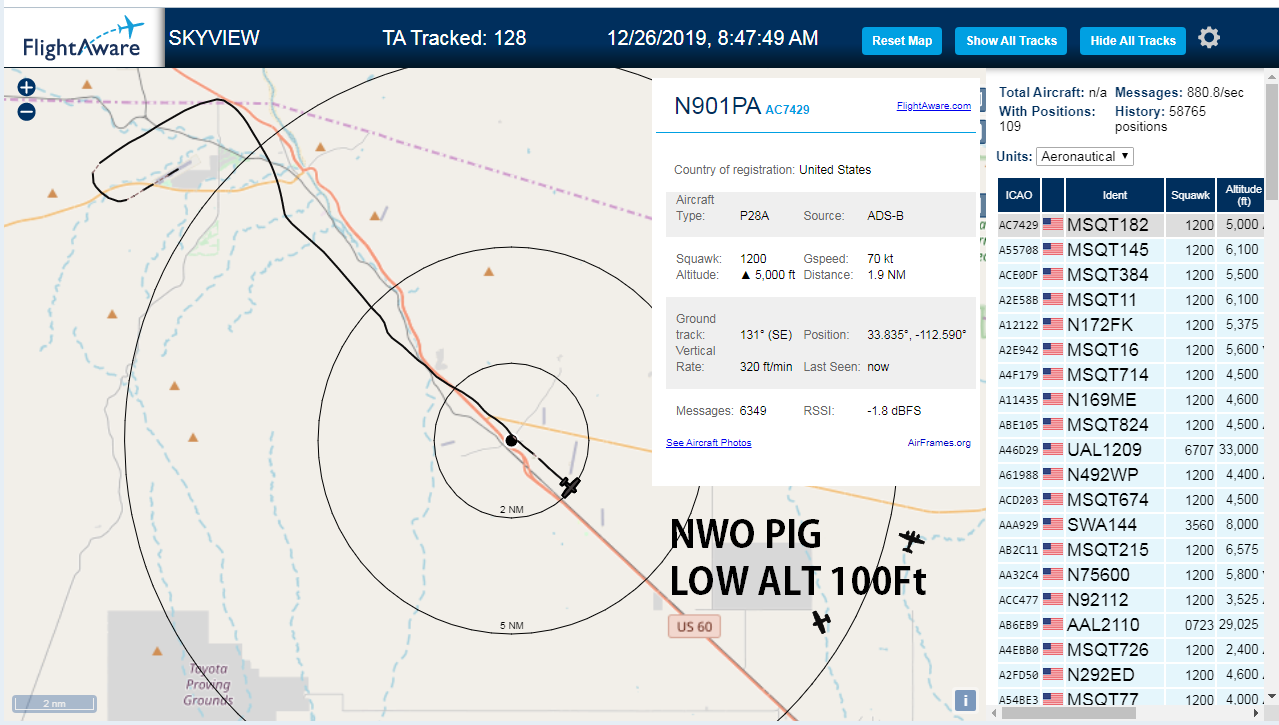The width and height of the screenshot is (1279, 725).
Task: Open See Aircraft Photos link
Action: click(x=708, y=442)
